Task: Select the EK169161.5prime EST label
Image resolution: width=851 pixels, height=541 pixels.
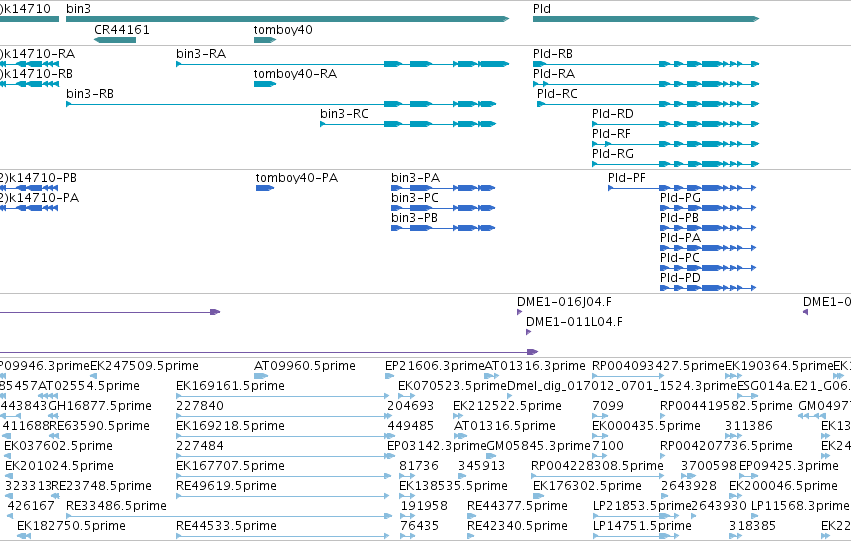Action: [230, 386]
